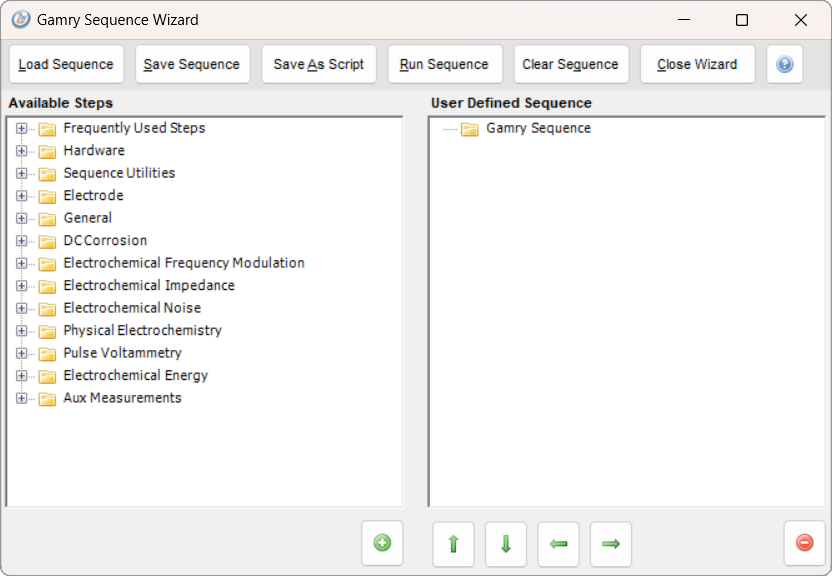Click the Save As Script button
Screen dimensions: 832x576
coord(319,64)
